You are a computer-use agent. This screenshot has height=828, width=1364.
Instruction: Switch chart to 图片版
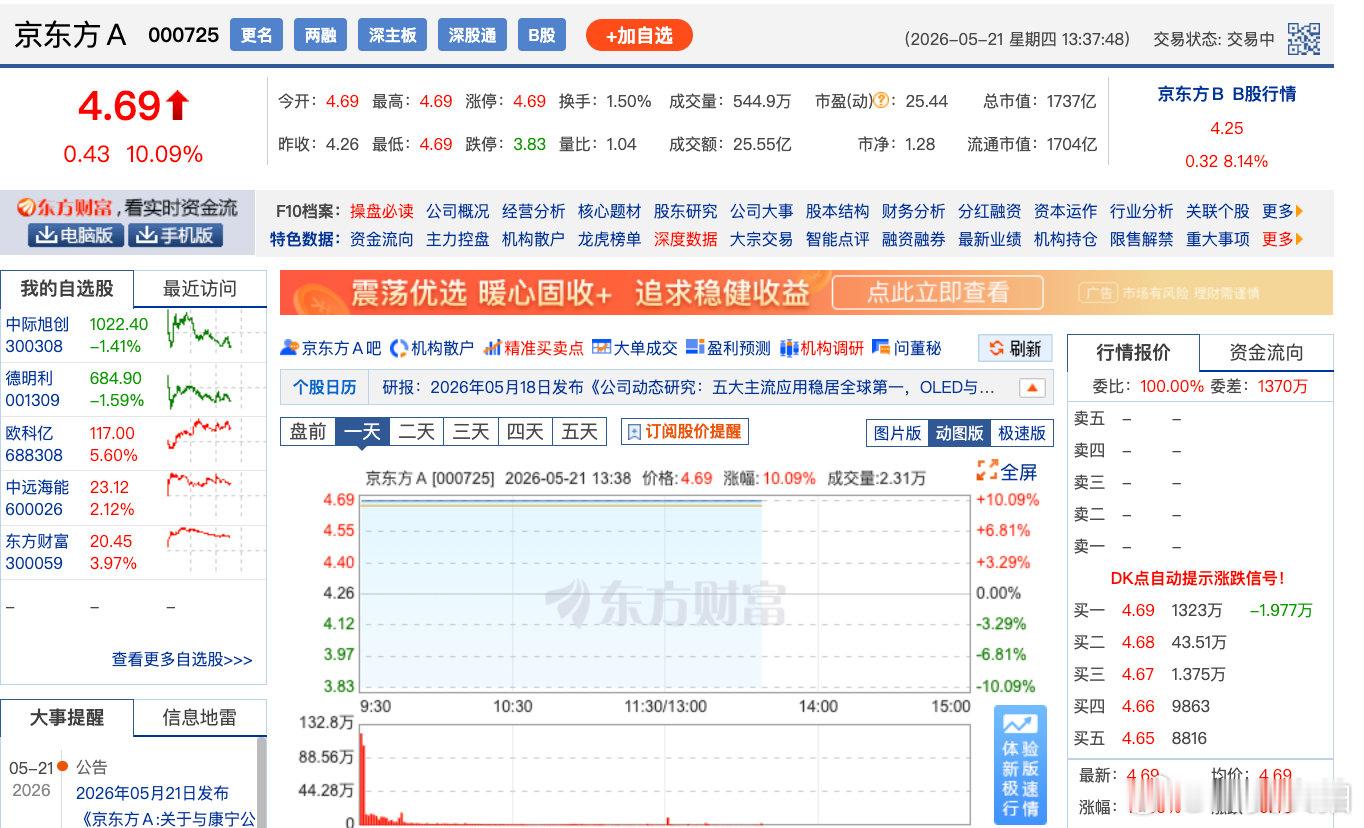[x=897, y=433]
